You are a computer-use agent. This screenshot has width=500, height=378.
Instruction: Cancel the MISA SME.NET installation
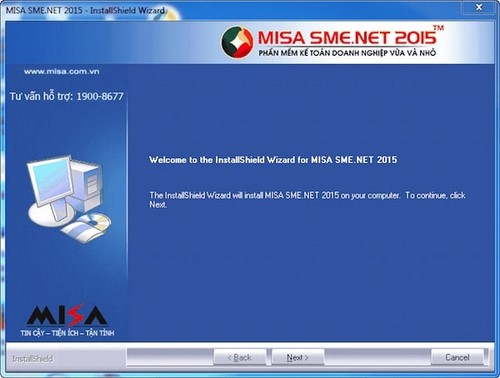pos(457,357)
